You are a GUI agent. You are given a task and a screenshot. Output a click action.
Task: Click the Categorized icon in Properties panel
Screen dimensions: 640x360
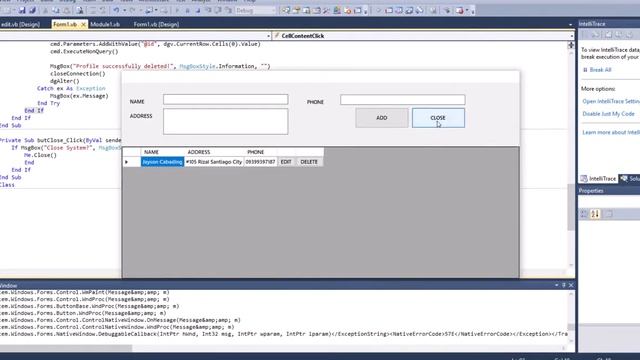584,213
